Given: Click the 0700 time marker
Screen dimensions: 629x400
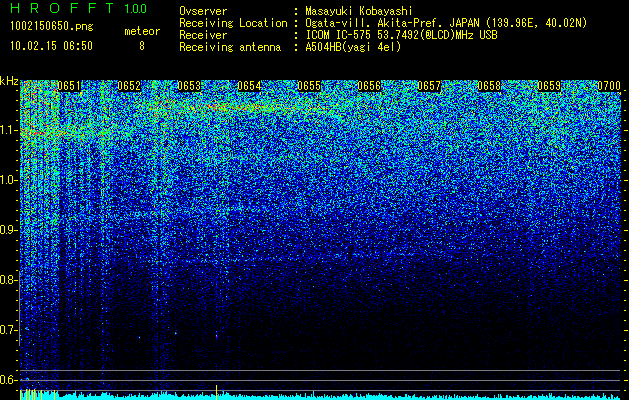Looking at the screenshot, I should coord(609,86).
